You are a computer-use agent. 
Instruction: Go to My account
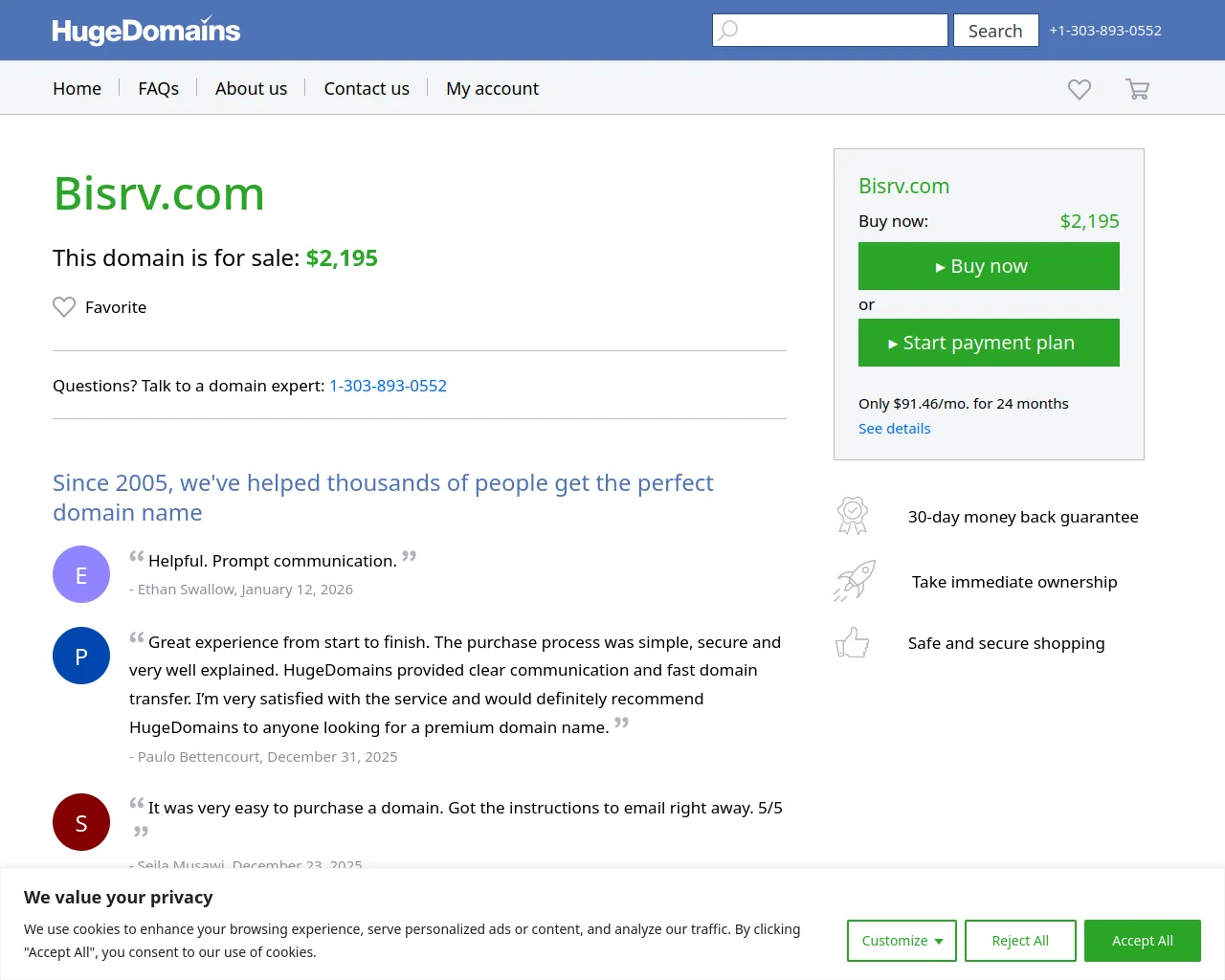pyautogui.click(x=492, y=88)
